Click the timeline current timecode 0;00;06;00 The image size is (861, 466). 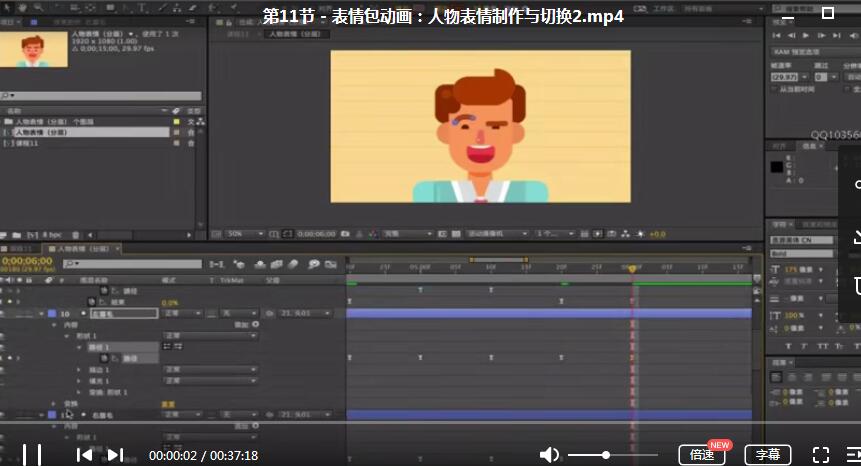pos(28,261)
